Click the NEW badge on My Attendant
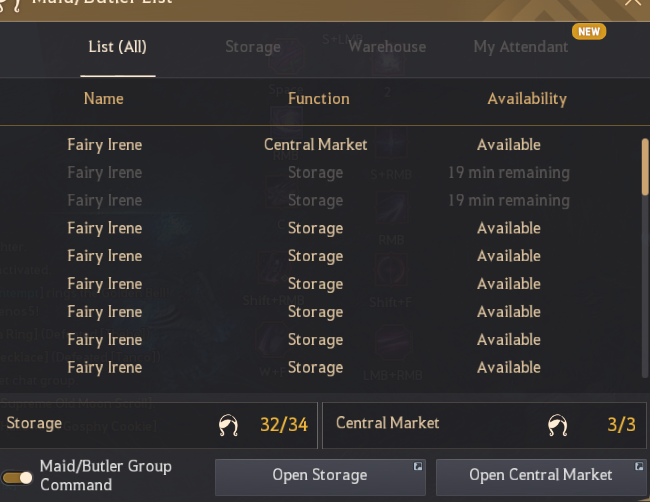650x502 pixels. coord(588,32)
